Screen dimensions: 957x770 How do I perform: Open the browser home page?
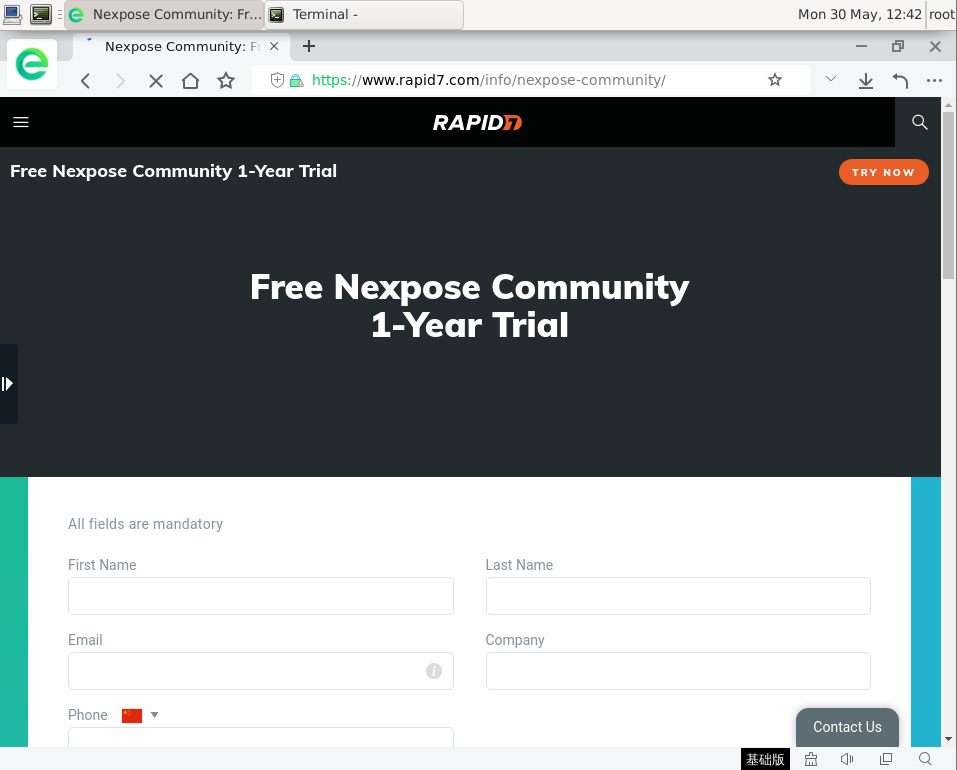click(190, 81)
